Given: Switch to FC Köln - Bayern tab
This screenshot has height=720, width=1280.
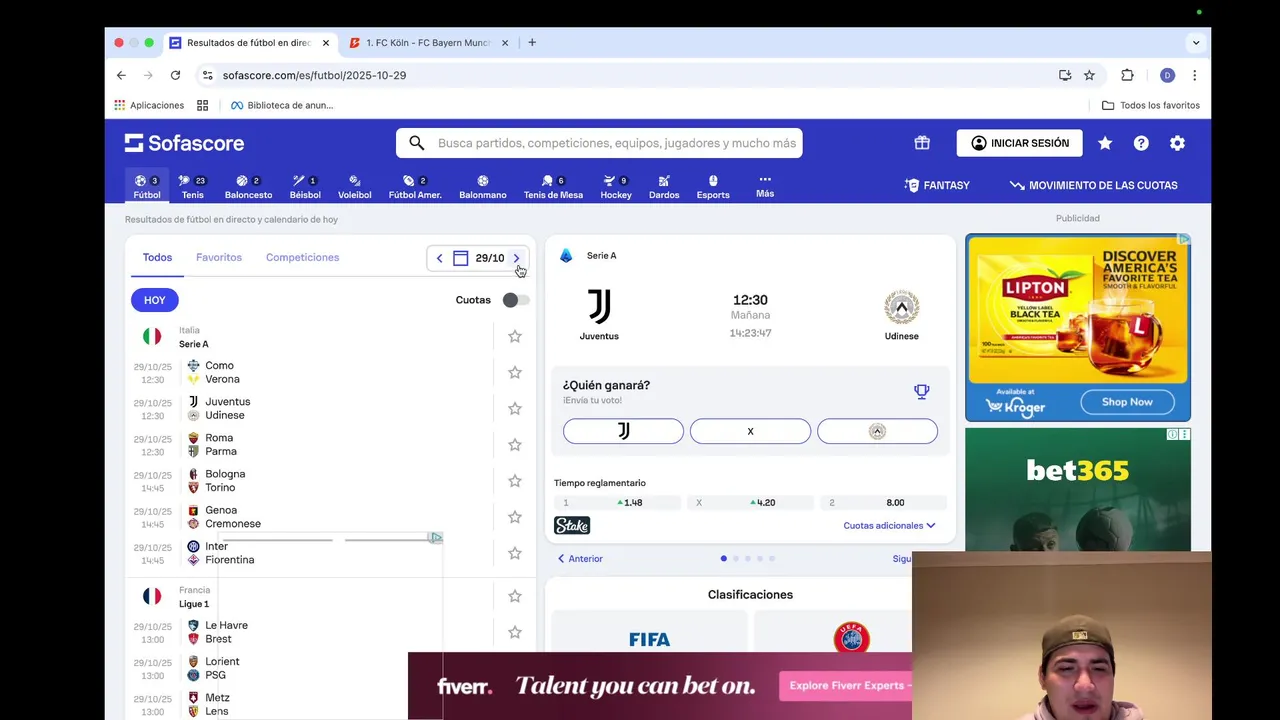Looking at the screenshot, I should click(429, 43).
